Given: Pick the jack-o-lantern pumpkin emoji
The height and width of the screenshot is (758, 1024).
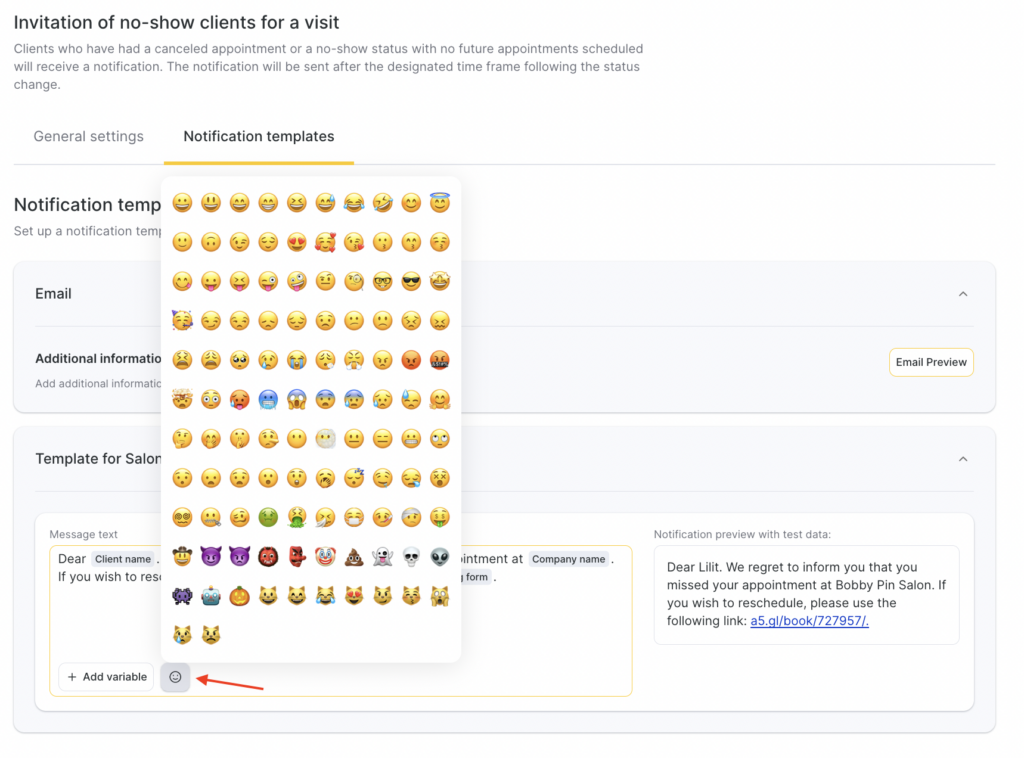Looking at the screenshot, I should (239, 597).
